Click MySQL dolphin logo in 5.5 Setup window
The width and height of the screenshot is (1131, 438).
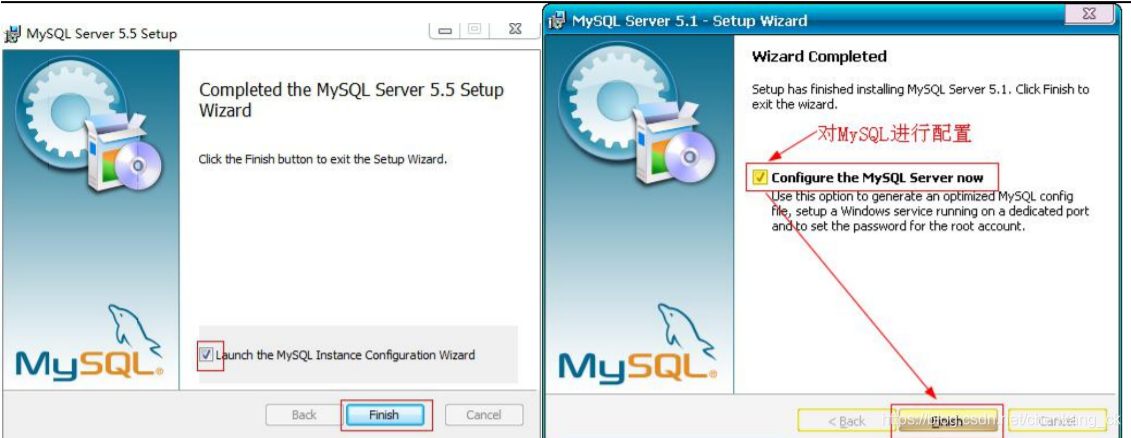click(x=89, y=343)
